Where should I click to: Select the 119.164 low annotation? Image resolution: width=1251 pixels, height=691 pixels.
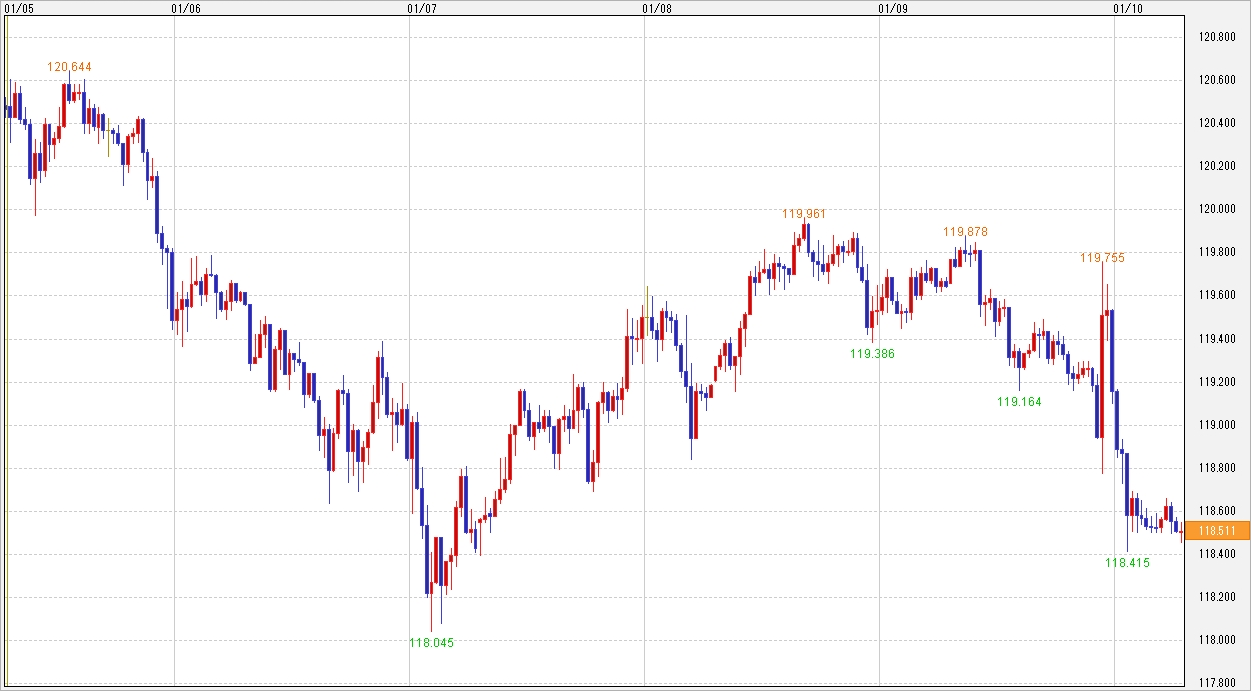point(1019,402)
